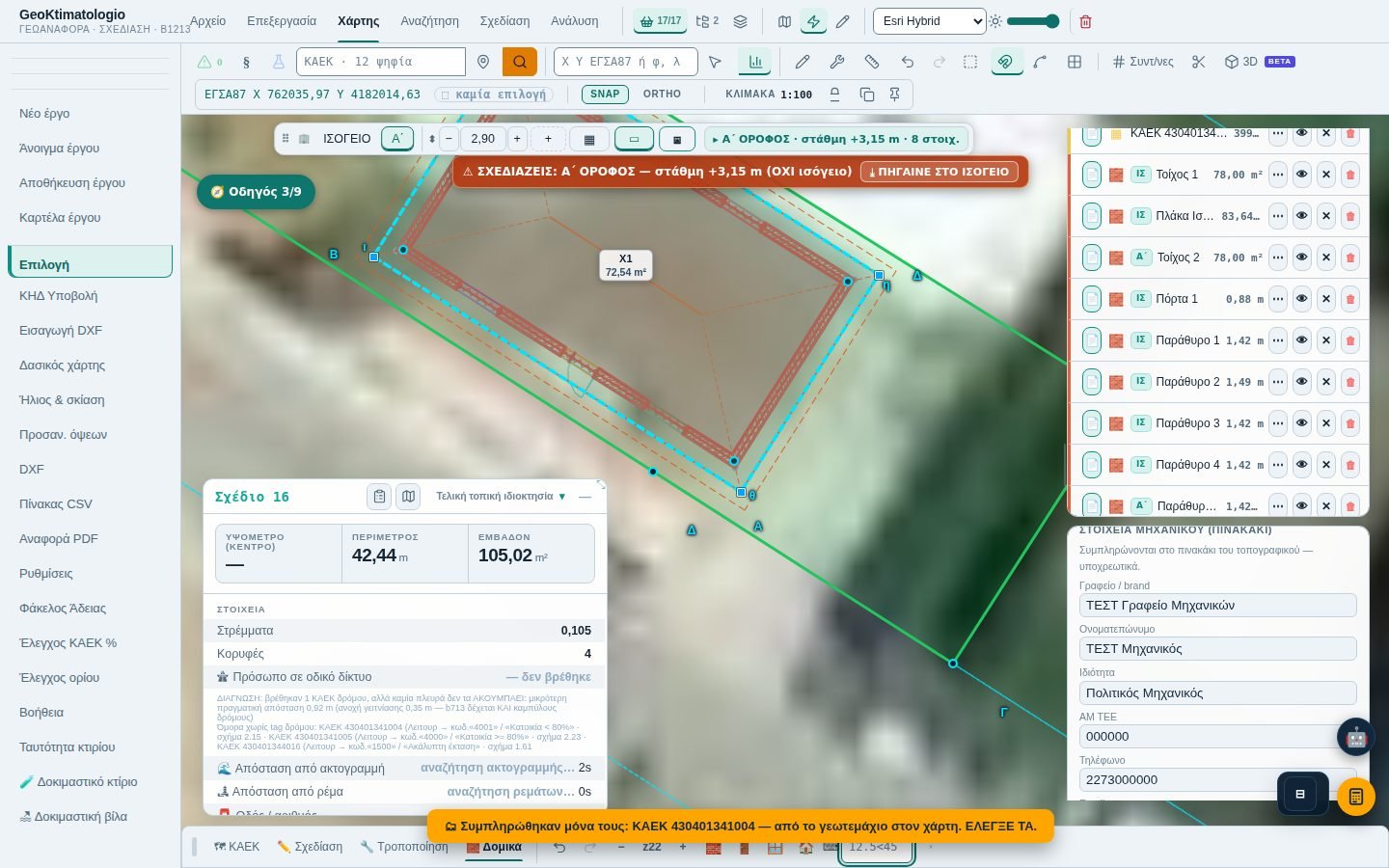Open the more options menu for Τοίχος 2
Image resolution: width=1389 pixels, height=868 pixels.
click(x=1277, y=258)
